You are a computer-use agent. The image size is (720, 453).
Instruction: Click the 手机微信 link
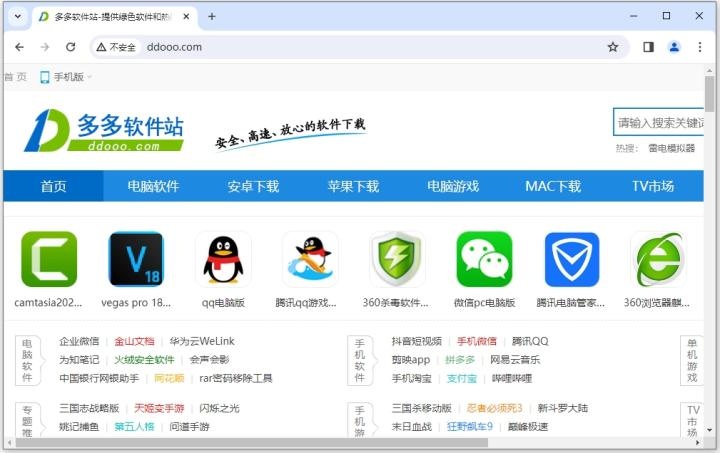(x=477, y=341)
